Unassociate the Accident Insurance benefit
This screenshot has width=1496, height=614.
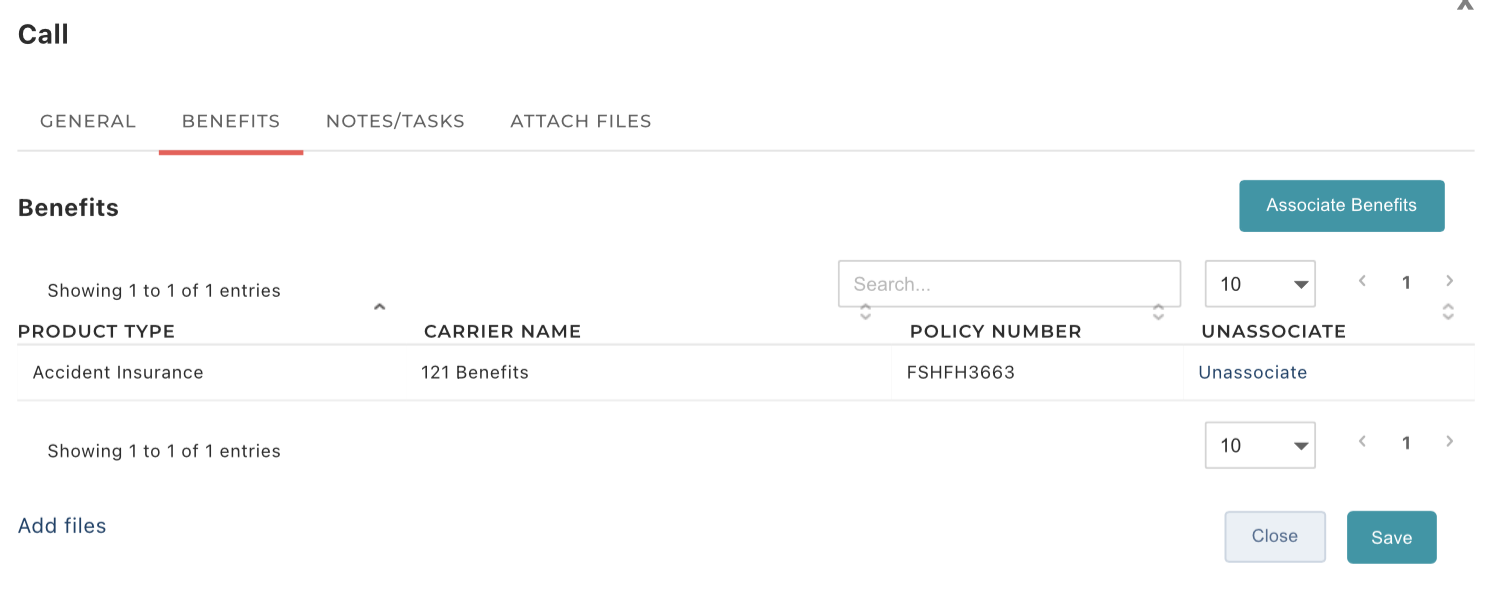click(1253, 372)
